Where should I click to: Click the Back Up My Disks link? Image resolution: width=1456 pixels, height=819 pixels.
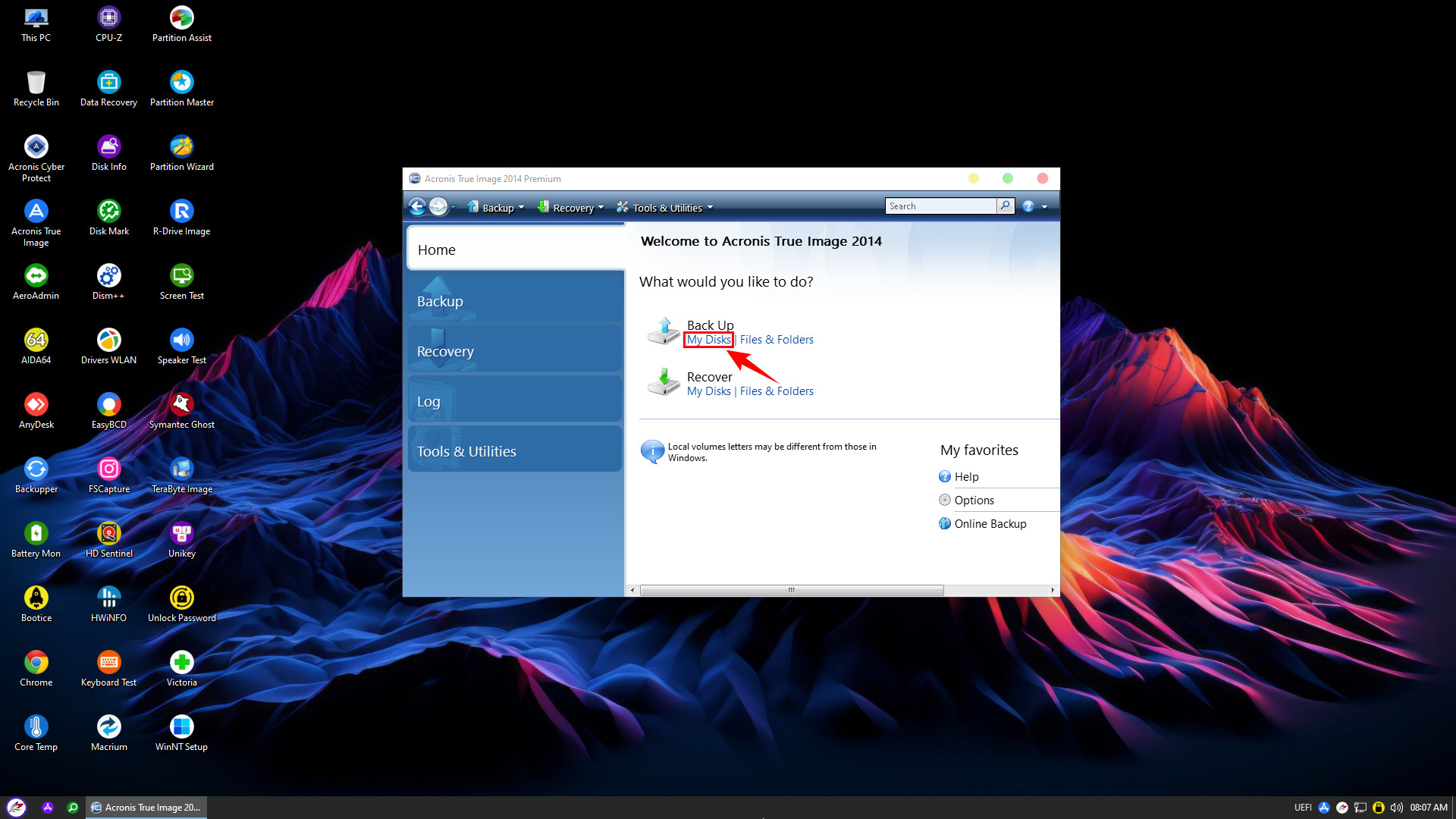(707, 339)
